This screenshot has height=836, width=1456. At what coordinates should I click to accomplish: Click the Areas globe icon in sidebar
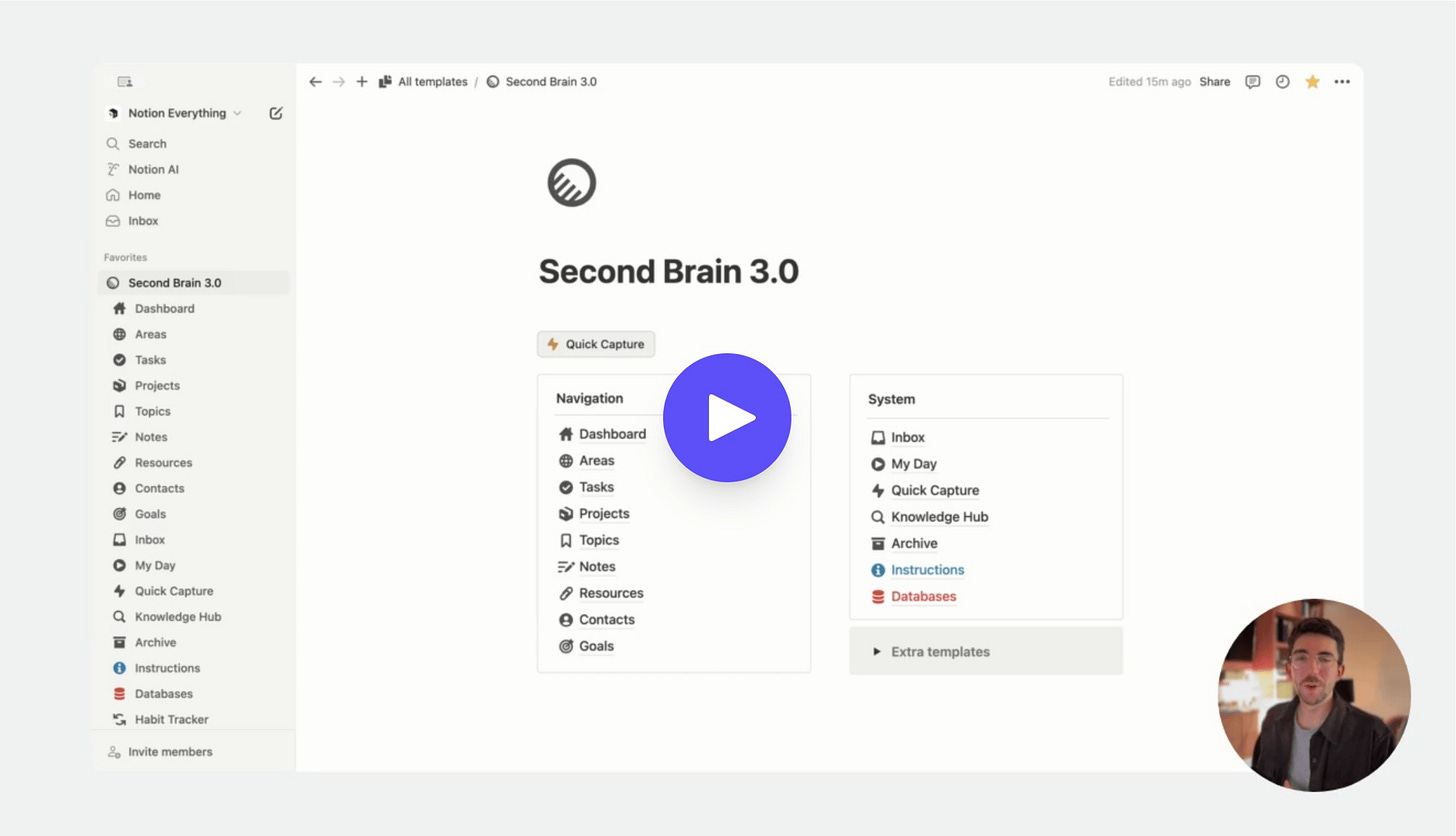[x=119, y=334]
